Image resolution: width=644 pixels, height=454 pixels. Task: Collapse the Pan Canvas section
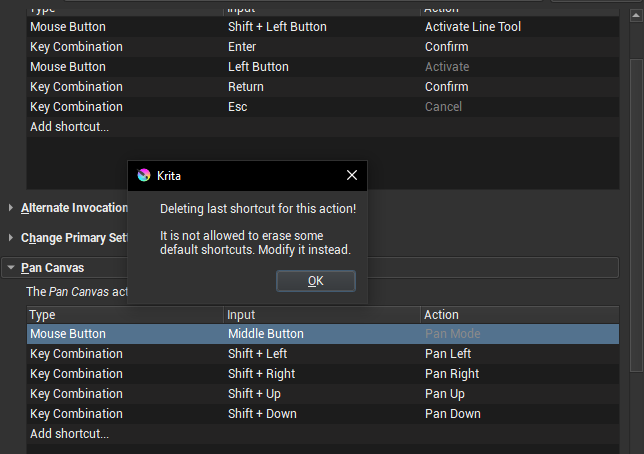[x=11, y=268]
